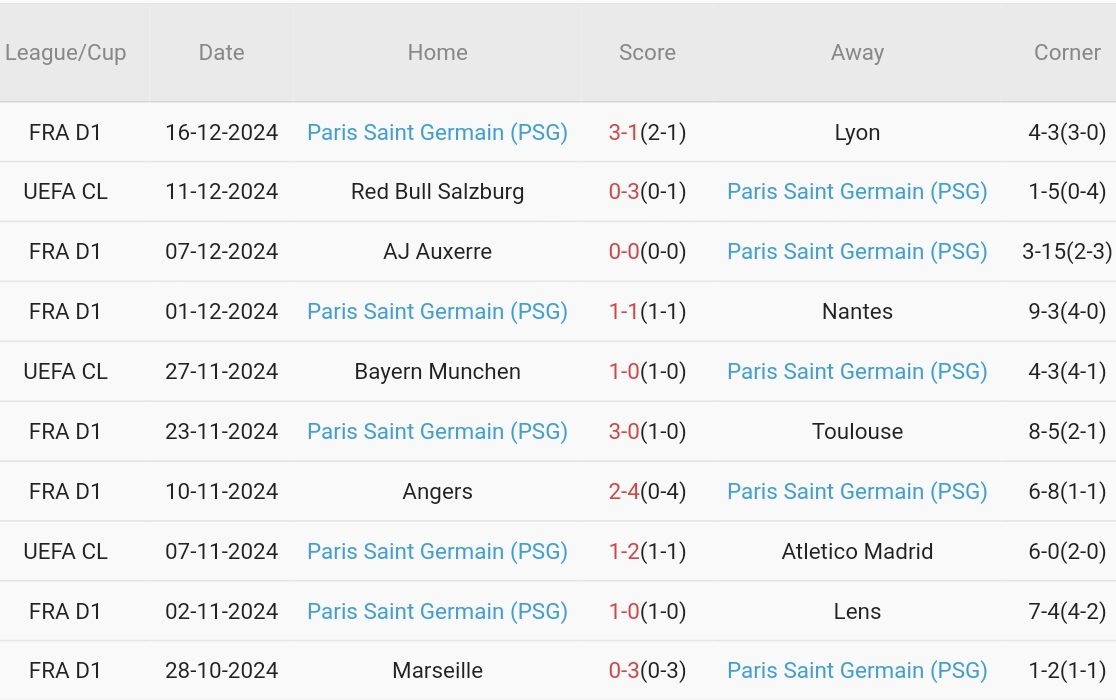Open PSG link in Bayern Munchen row
Viewport: 1116px width, 700px height.
tap(857, 371)
